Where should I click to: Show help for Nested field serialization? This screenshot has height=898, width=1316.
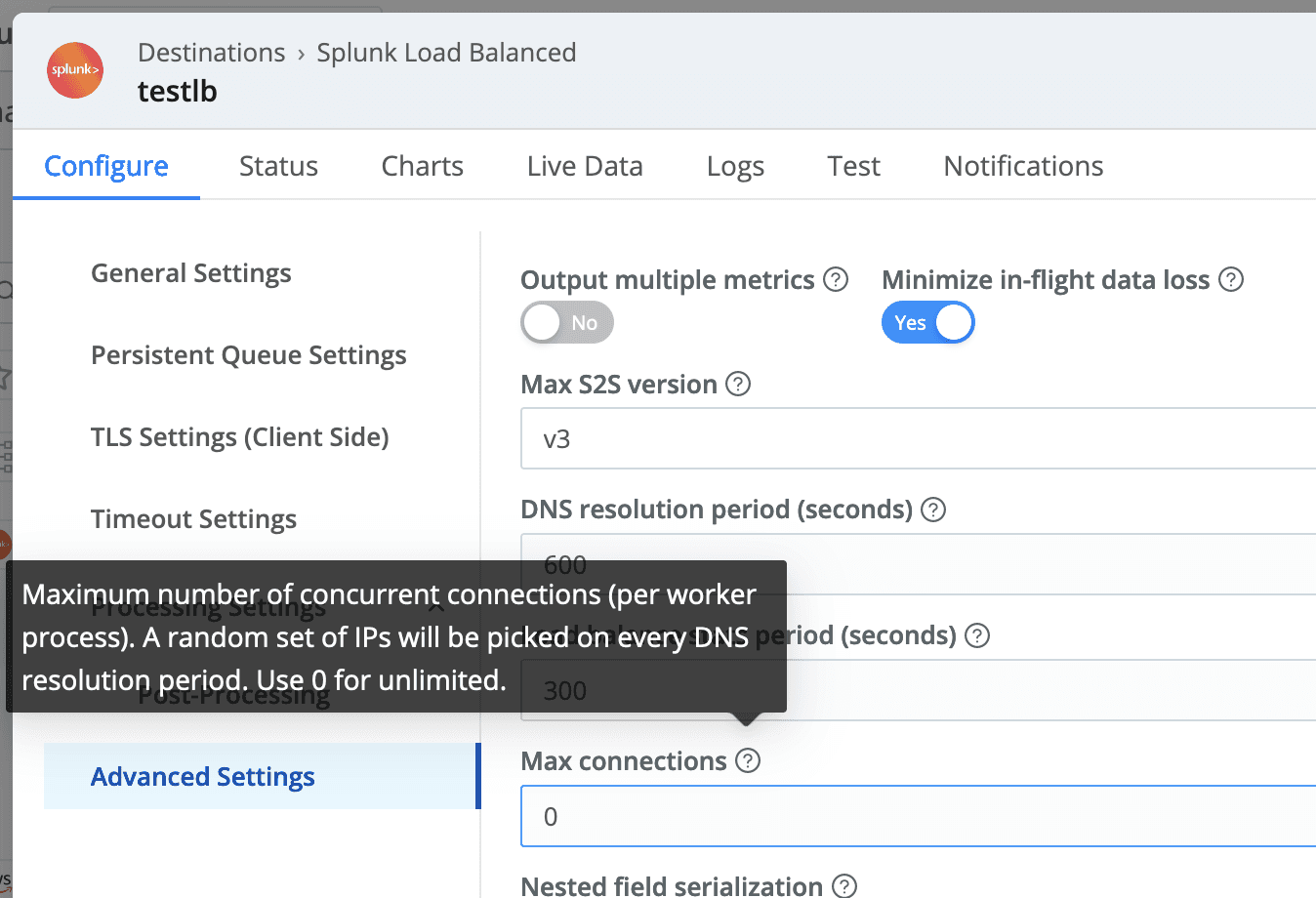click(x=844, y=885)
